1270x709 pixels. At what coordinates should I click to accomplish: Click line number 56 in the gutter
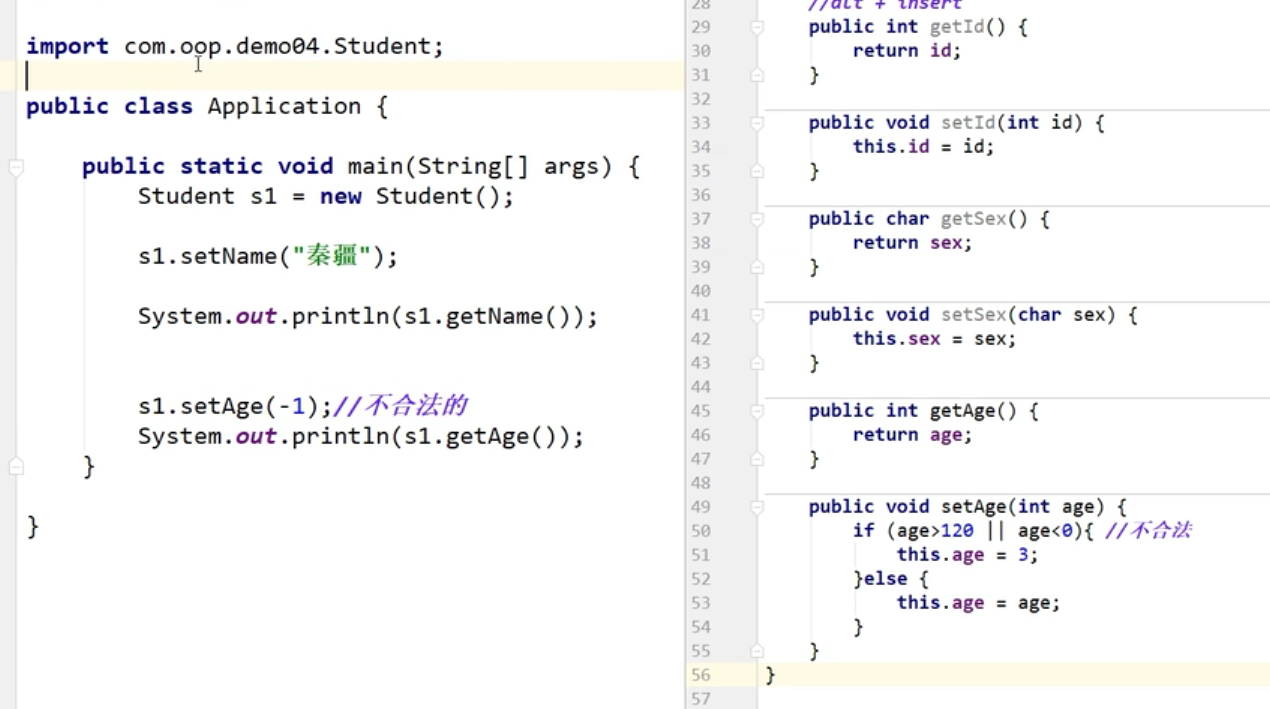[x=700, y=675]
